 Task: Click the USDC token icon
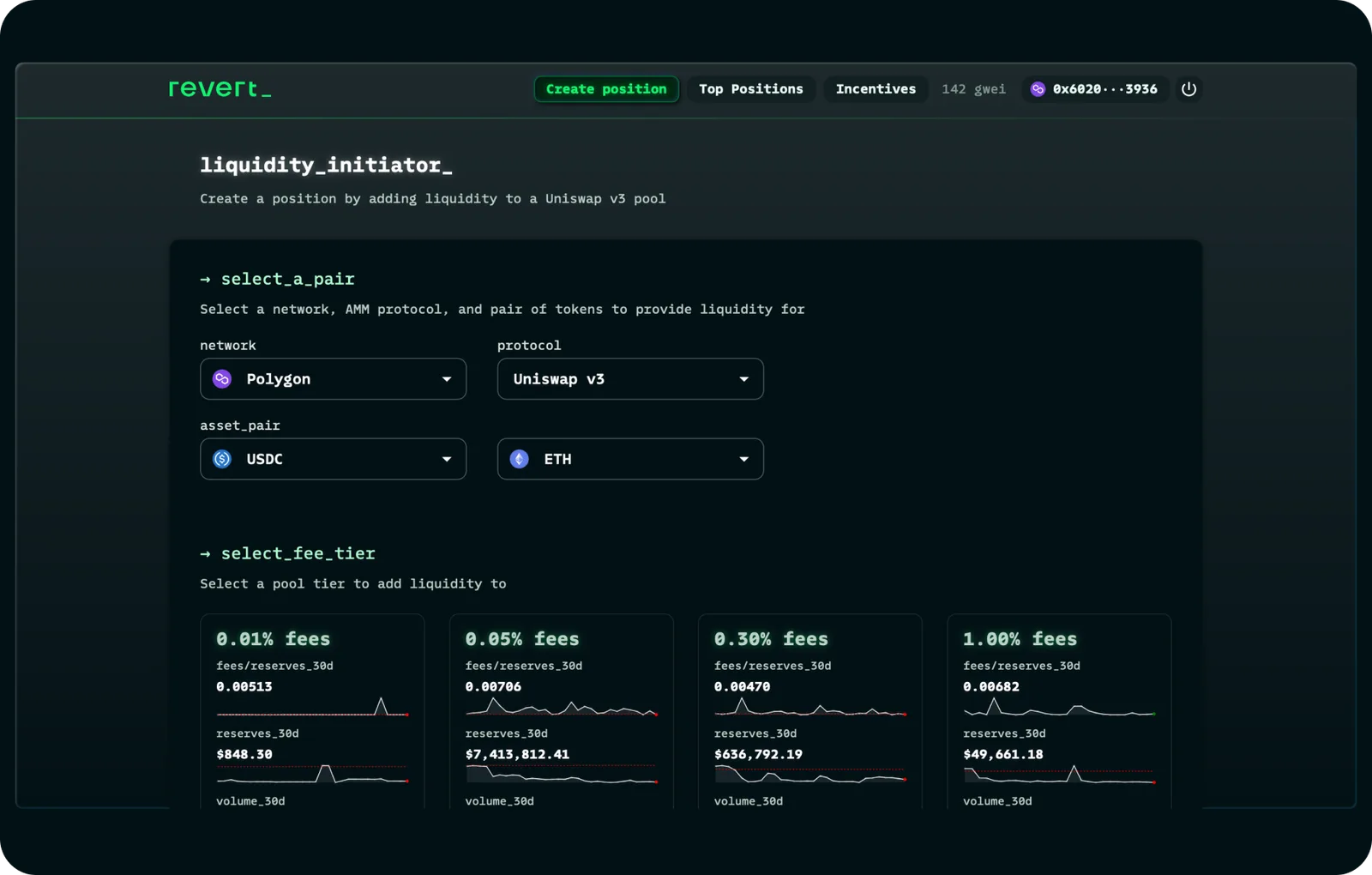point(222,459)
